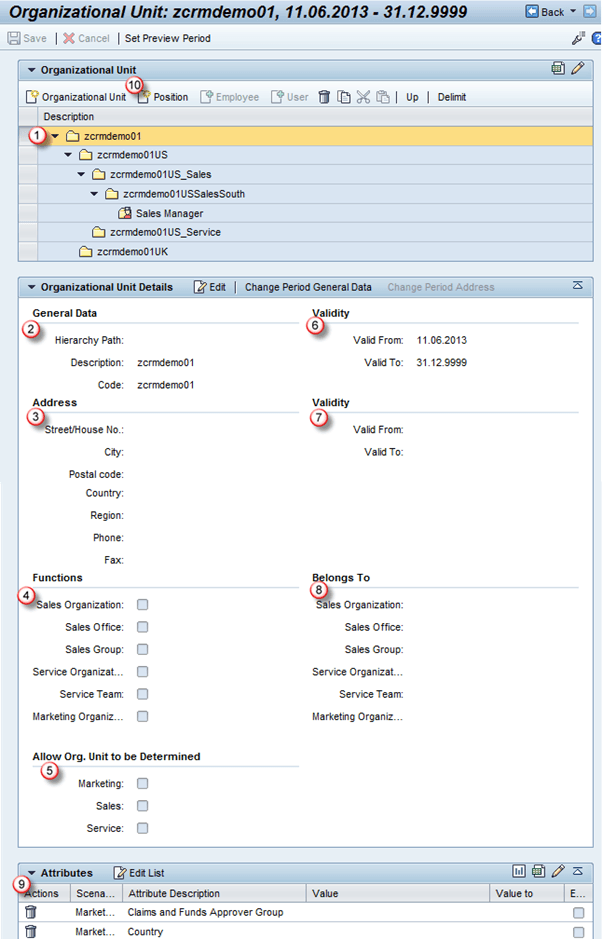Click the Delimit button
602x939 pixels.
point(451,97)
